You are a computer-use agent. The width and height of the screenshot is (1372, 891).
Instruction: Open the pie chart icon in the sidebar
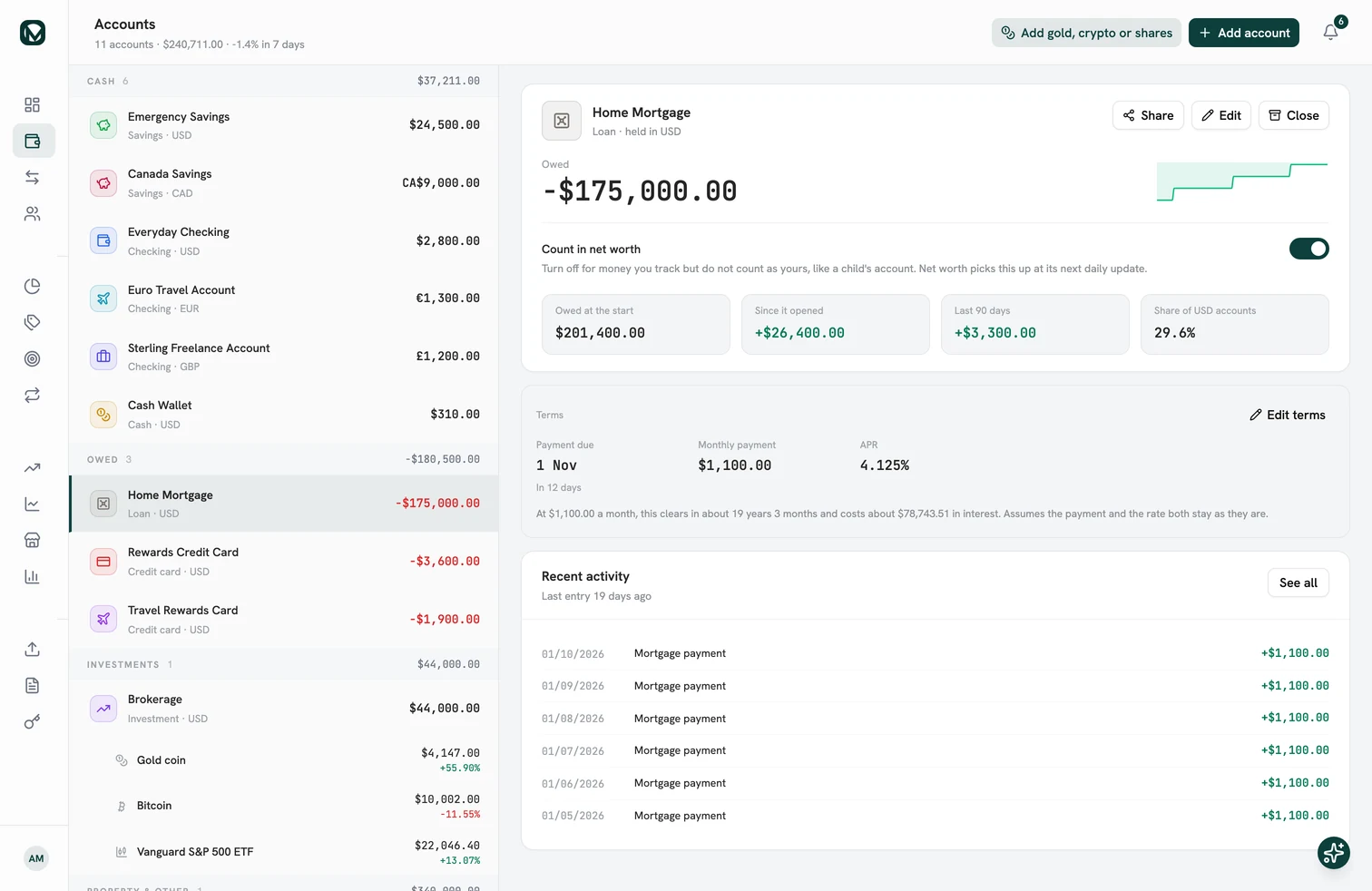pyautogui.click(x=33, y=287)
